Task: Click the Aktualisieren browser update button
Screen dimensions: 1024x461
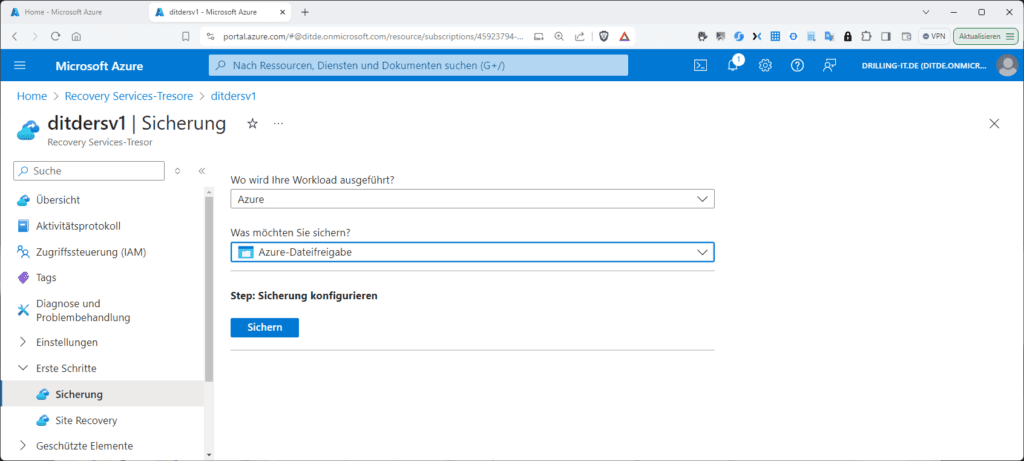Action: coord(986,37)
